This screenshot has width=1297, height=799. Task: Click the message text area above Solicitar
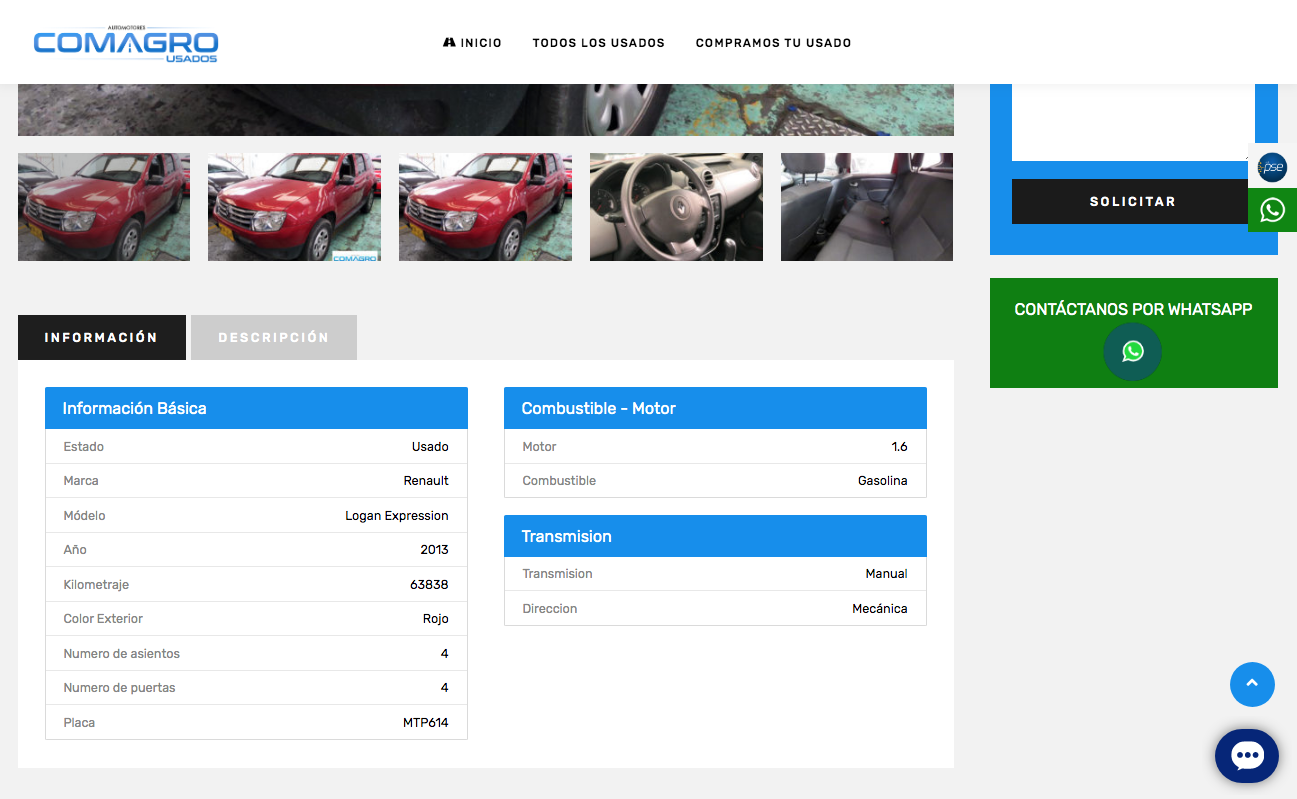[1132, 122]
